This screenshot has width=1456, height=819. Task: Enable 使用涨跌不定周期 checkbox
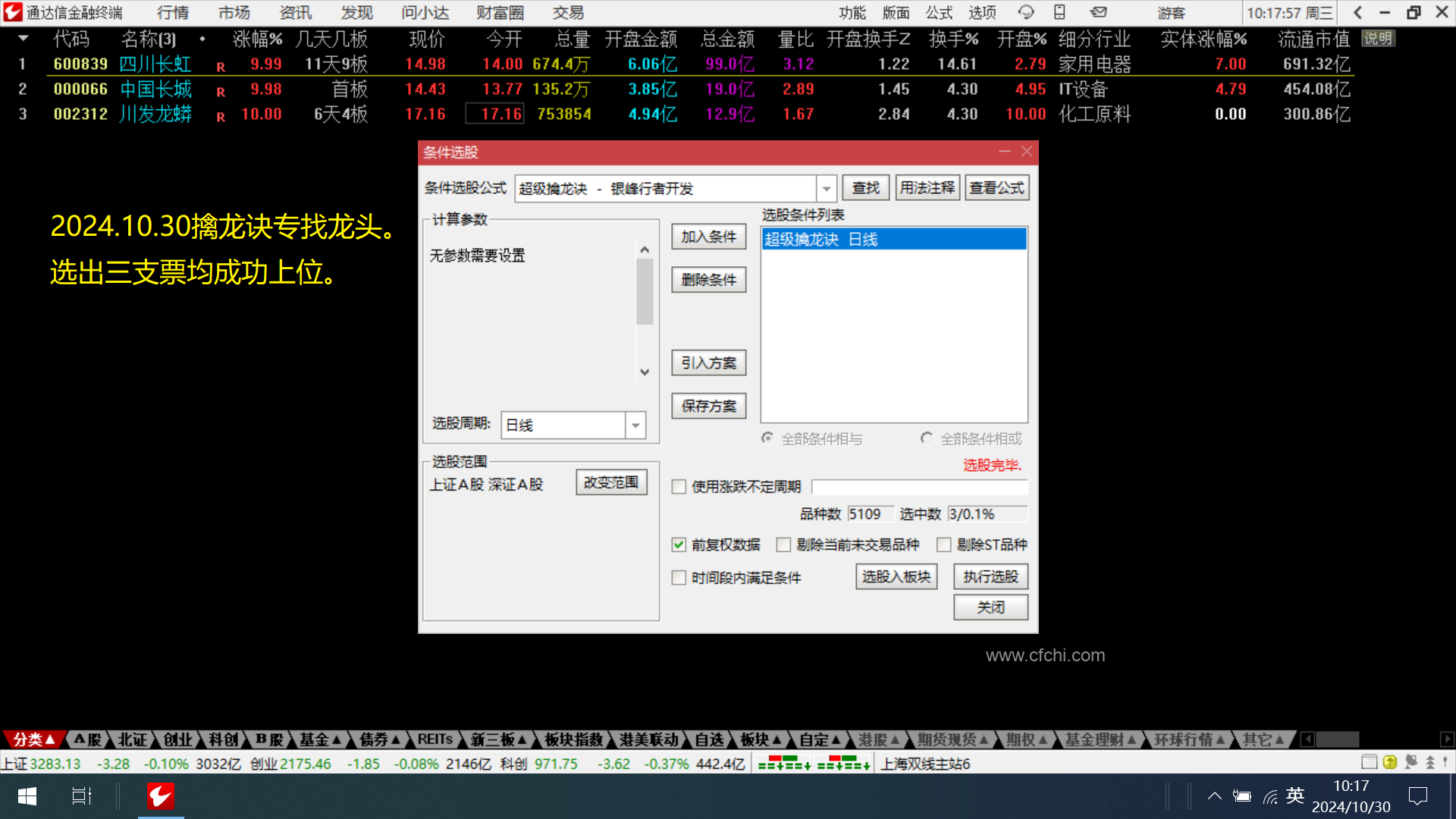coord(679,487)
